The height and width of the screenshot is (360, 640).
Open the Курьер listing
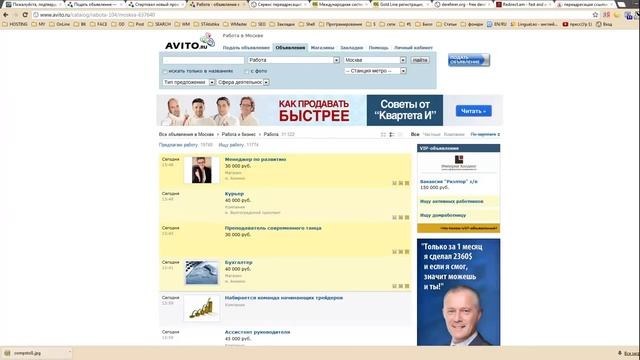point(234,194)
